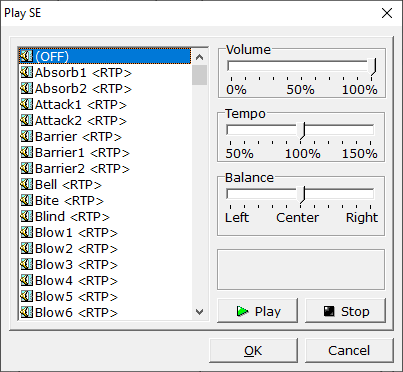Stop the sound effect playback

[x=346, y=311]
